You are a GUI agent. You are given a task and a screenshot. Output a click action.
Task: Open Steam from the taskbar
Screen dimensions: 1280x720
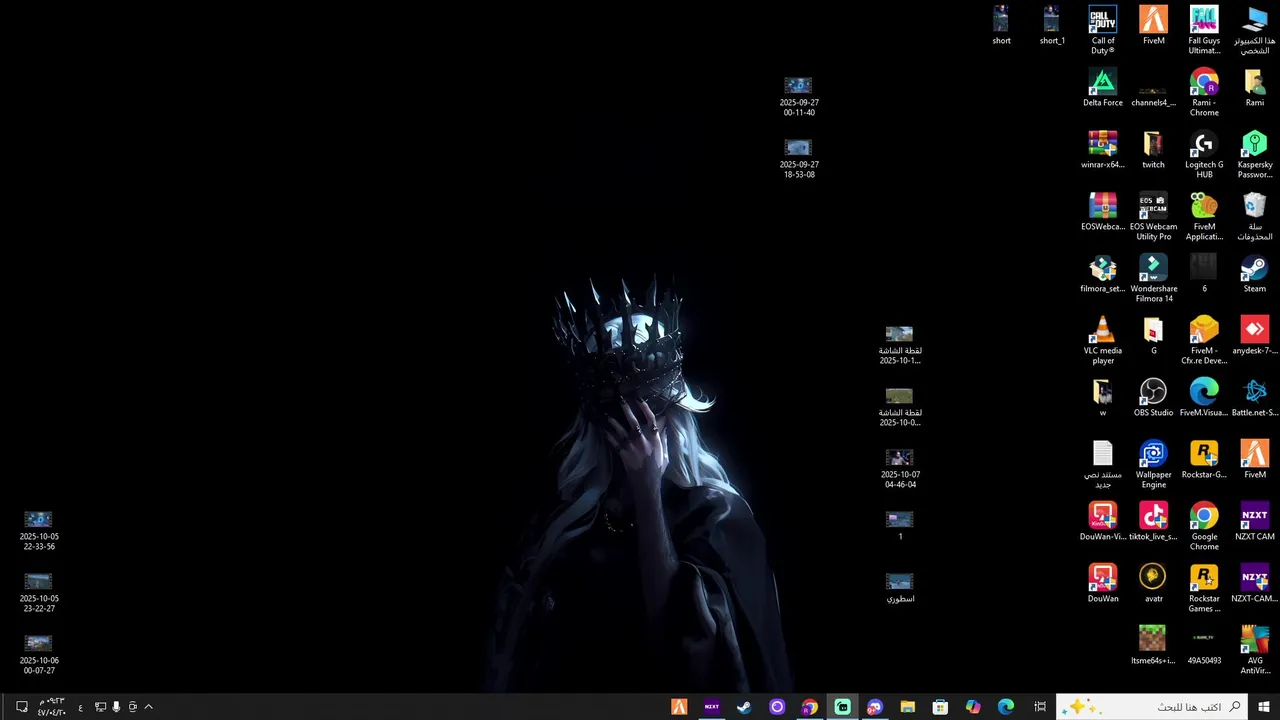744,707
